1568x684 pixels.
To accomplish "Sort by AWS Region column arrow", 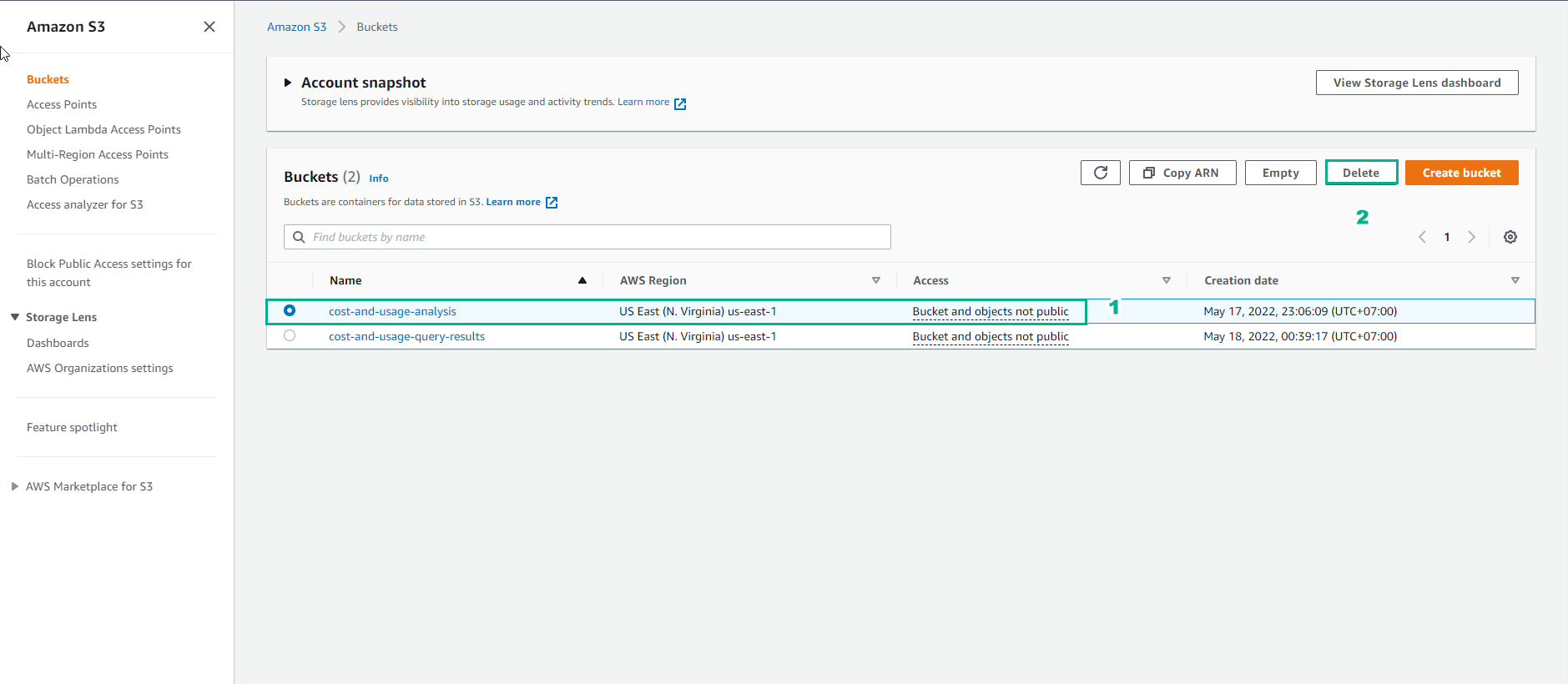I will coord(876,280).
